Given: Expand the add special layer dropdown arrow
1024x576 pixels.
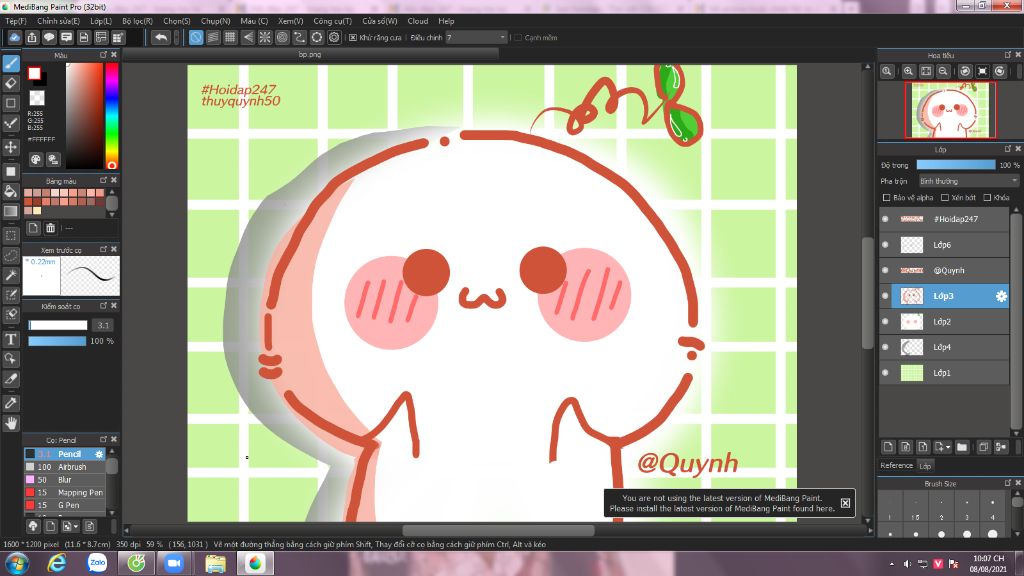Looking at the screenshot, I should tap(948, 448).
